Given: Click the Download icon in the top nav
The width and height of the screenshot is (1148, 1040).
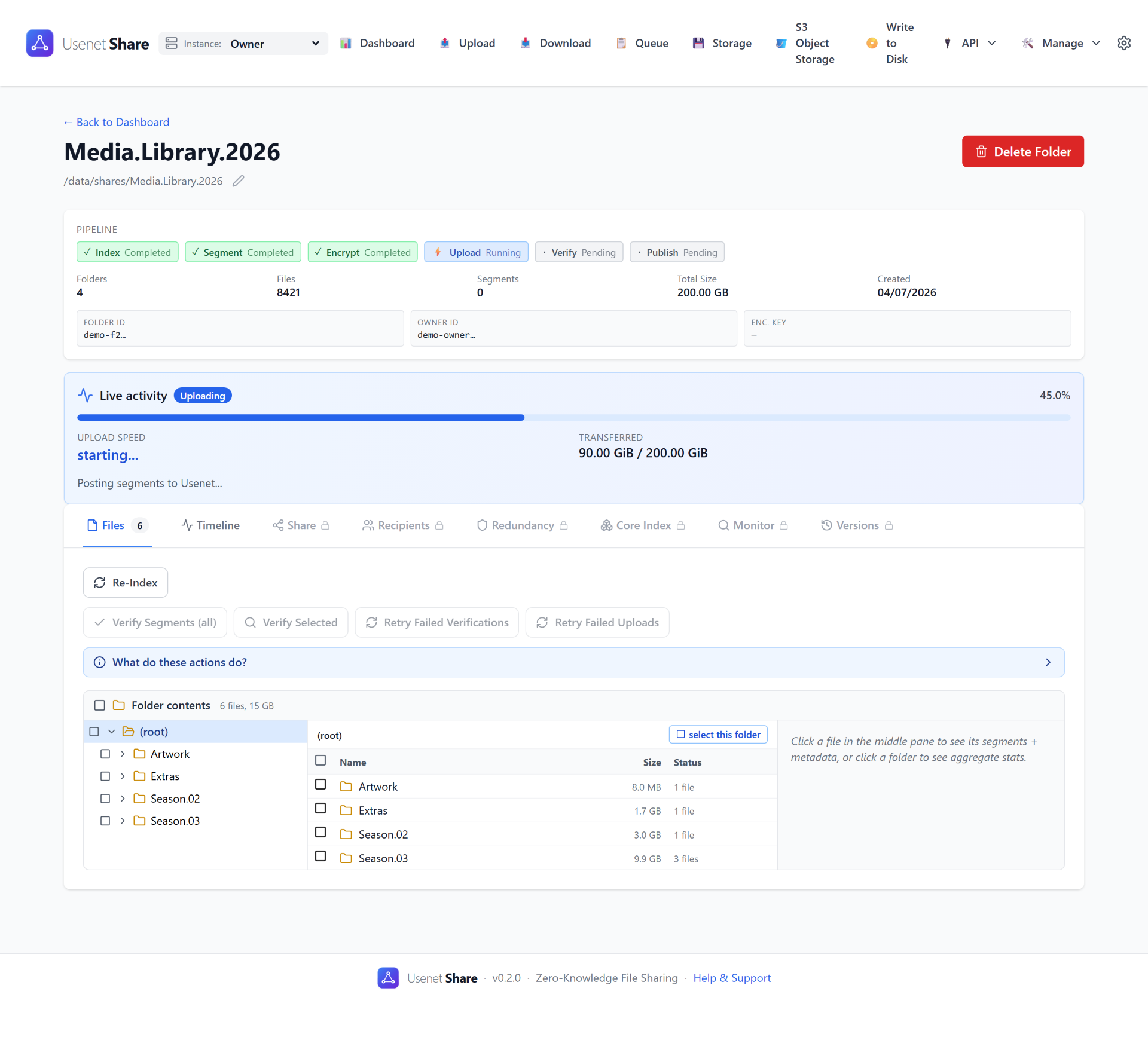Looking at the screenshot, I should coord(526,43).
